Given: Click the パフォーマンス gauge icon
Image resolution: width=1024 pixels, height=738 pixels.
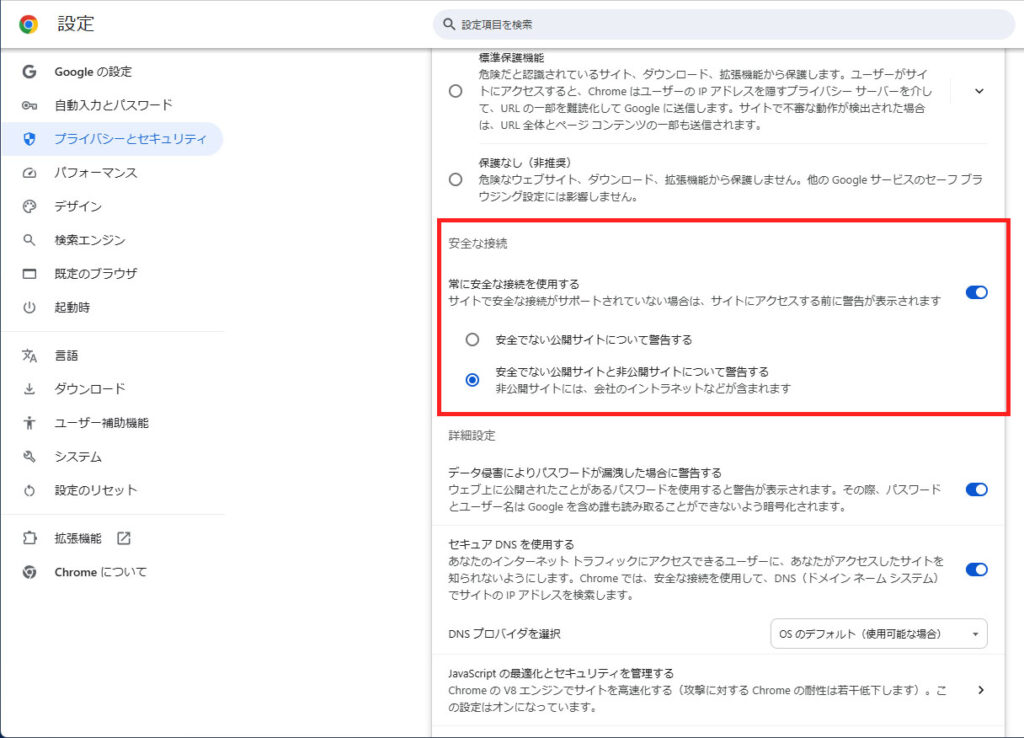Looking at the screenshot, I should [30, 173].
